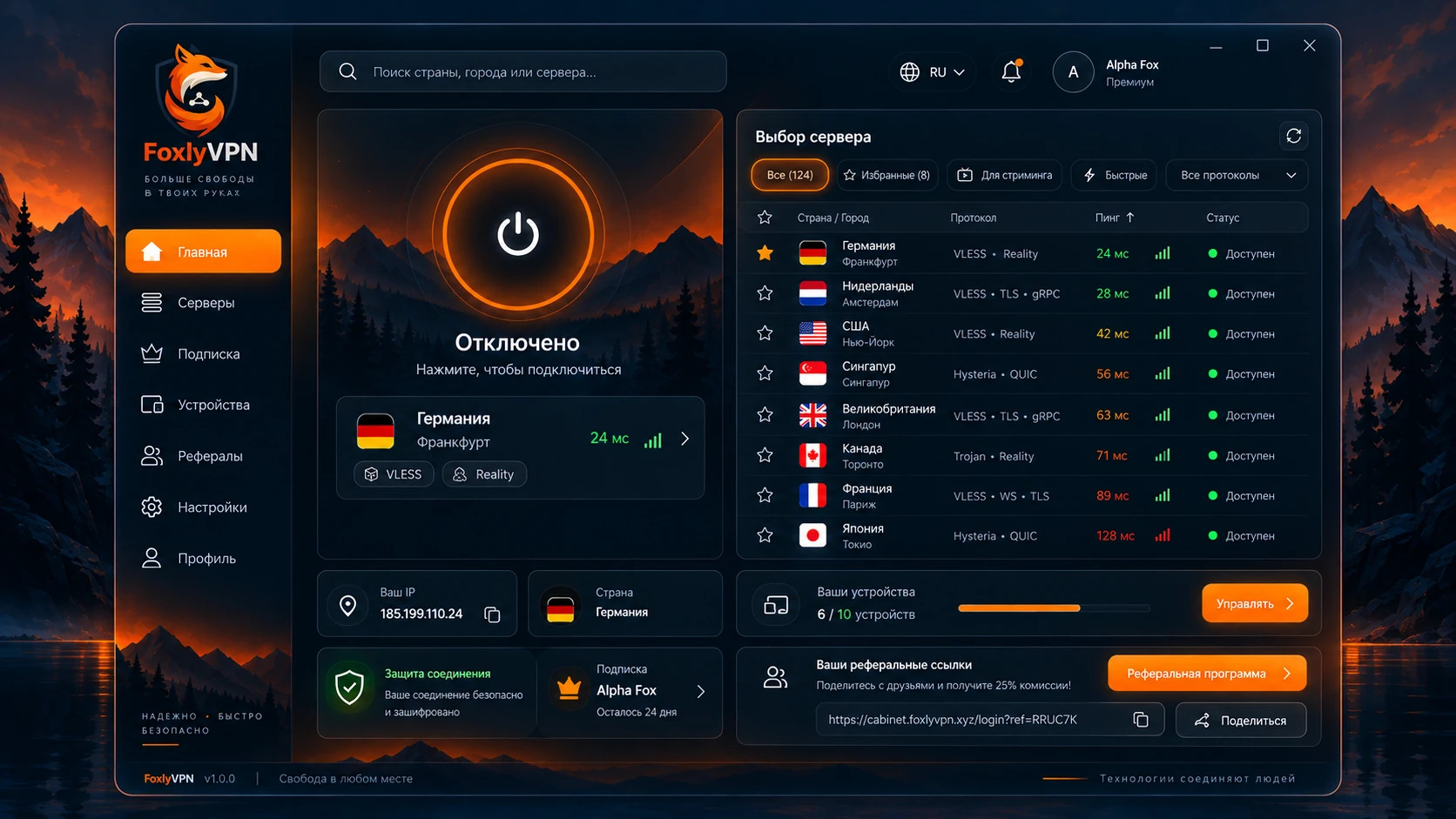
Task: Favorite the Великобритания Лондон server
Action: pyautogui.click(x=765, y=415)
